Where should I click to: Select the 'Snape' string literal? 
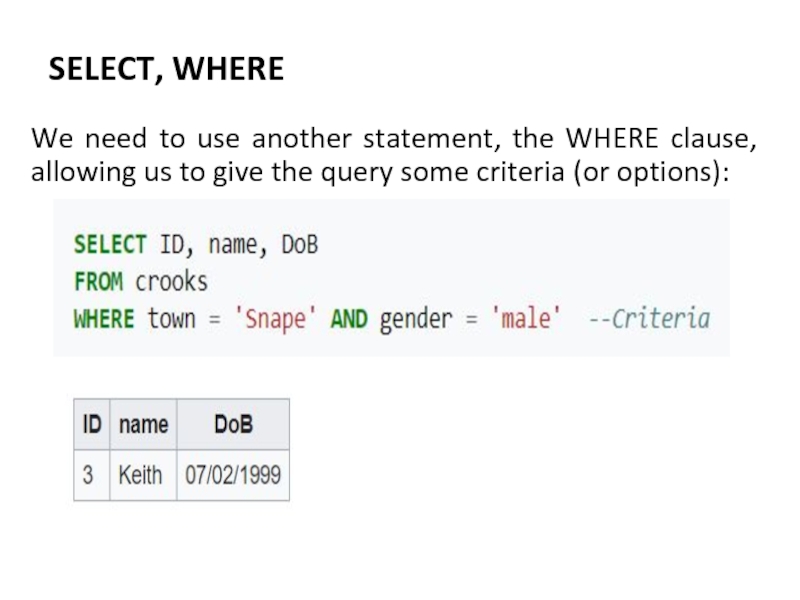[x=268, y=320]
